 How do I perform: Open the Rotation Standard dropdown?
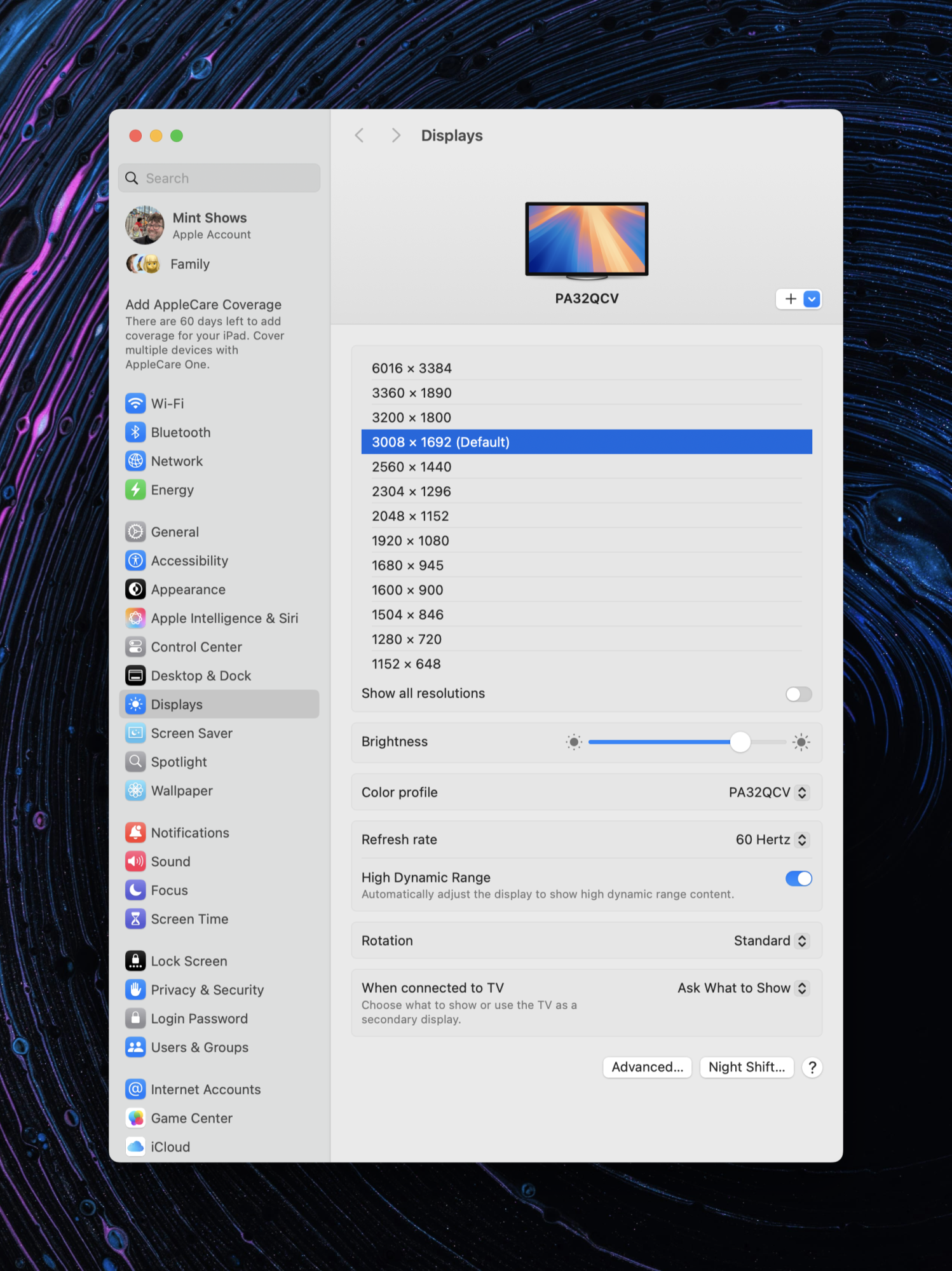point(771,941)
